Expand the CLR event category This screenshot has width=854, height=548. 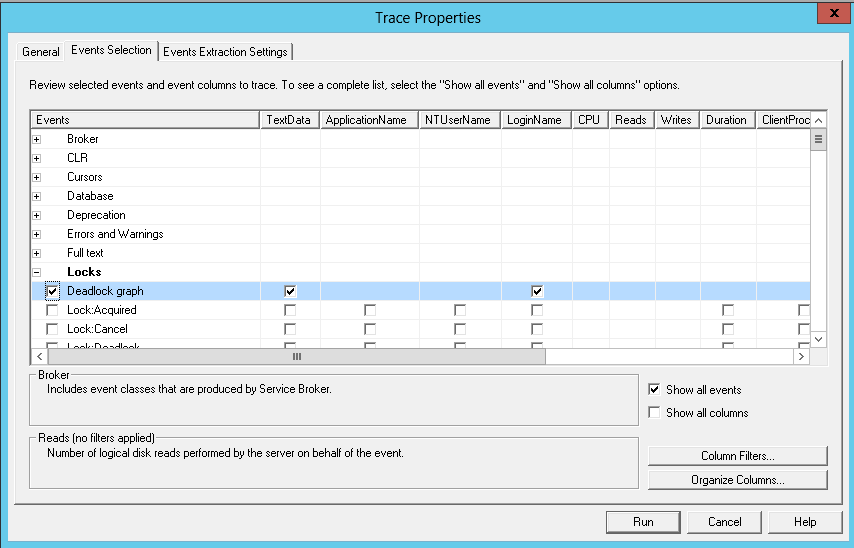[37, 158]
